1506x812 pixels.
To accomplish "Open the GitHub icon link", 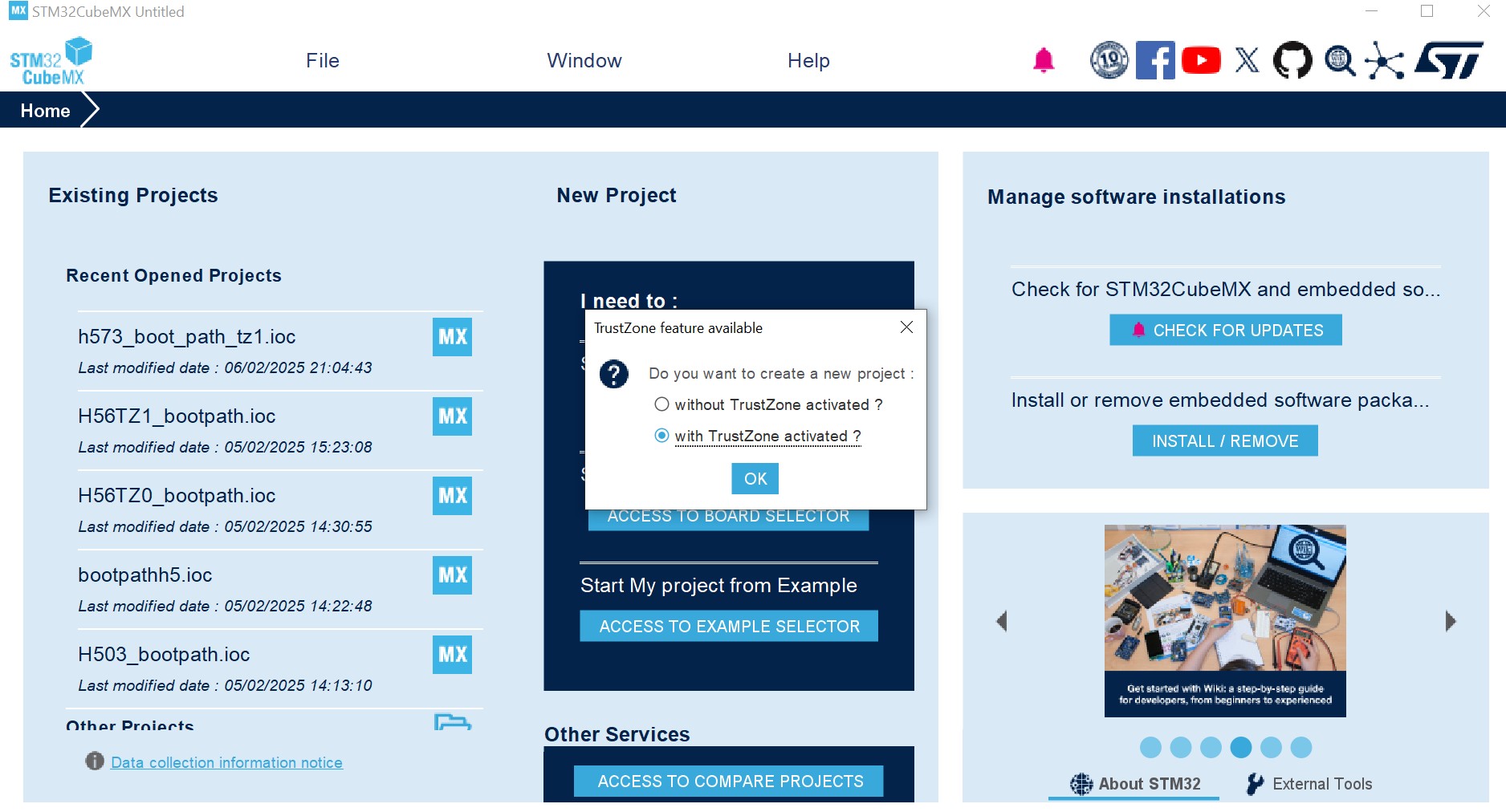I will click(1292, 60).
